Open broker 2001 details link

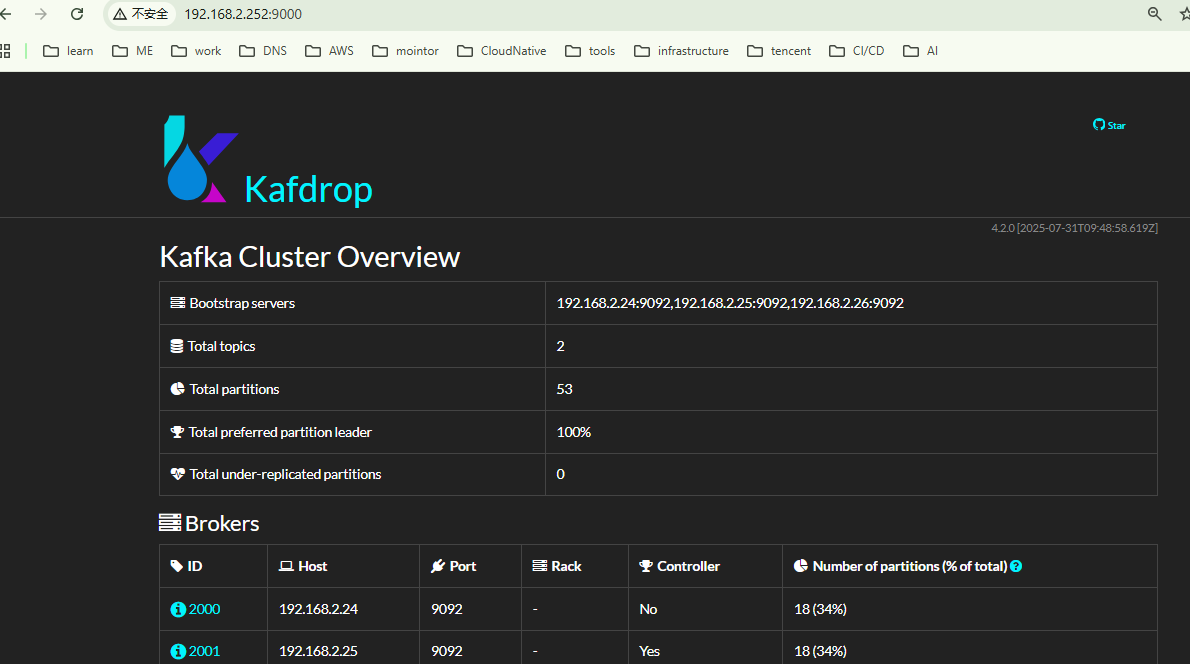pos(204,651)
